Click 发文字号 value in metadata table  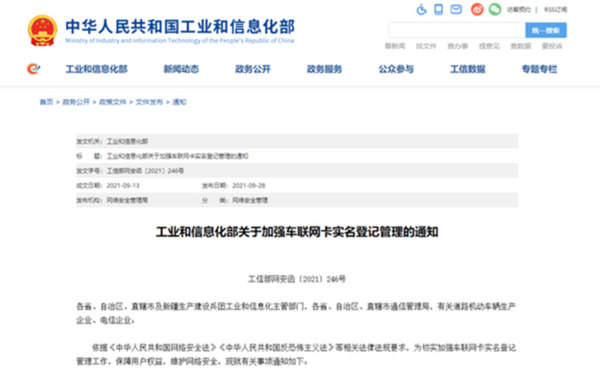(145, 171)
